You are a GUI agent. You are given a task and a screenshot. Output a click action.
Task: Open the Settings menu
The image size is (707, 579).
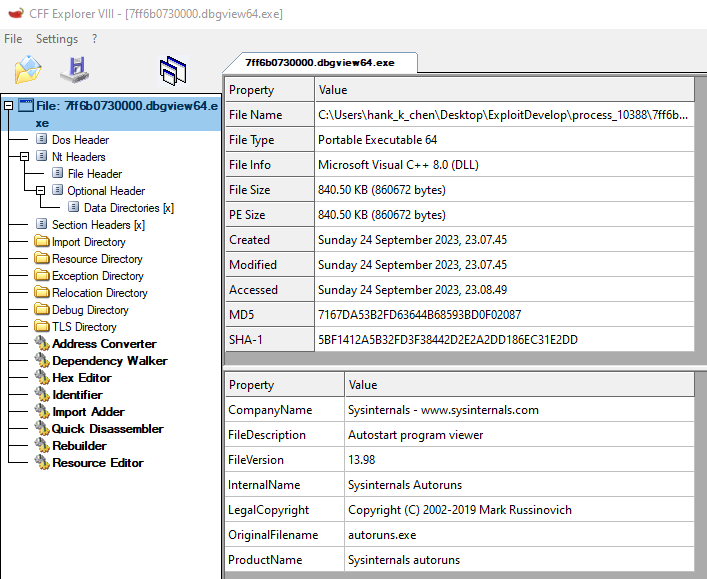pos(57,39)
